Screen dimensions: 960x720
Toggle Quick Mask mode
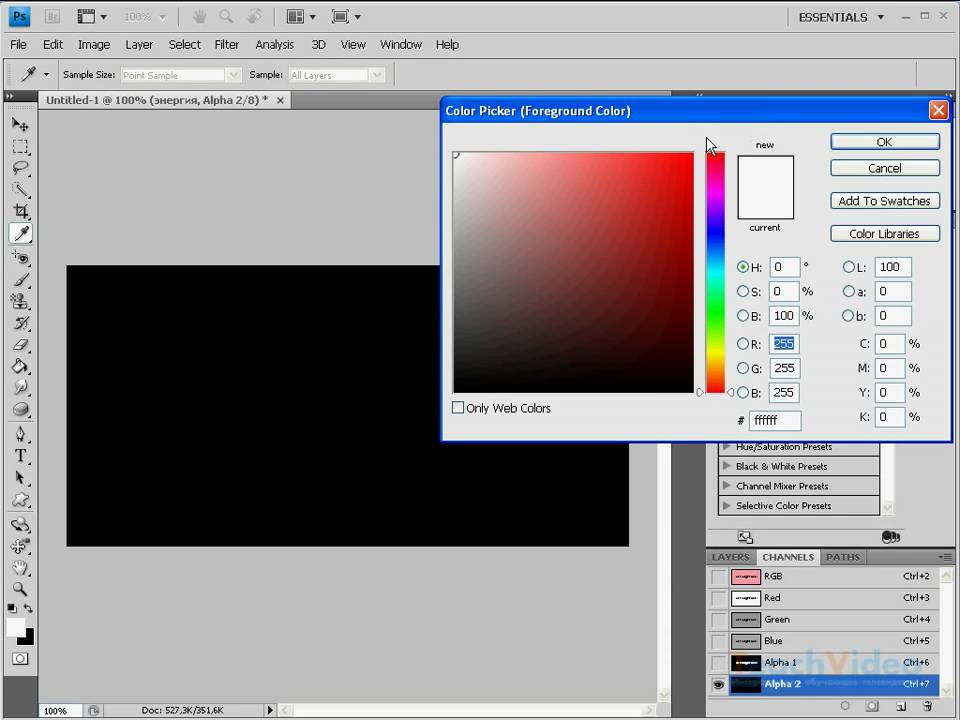(x=20, y=659)
